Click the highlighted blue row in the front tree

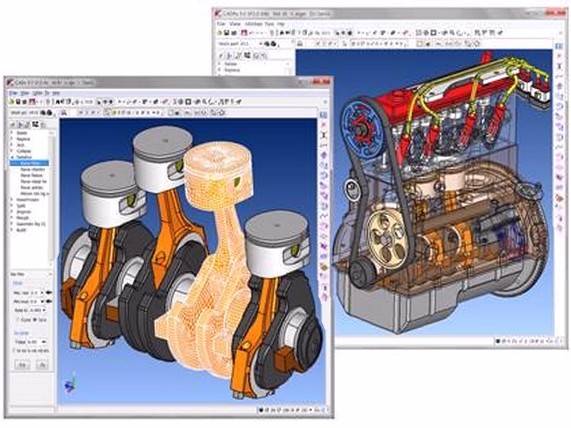click(x=29, y=163)
